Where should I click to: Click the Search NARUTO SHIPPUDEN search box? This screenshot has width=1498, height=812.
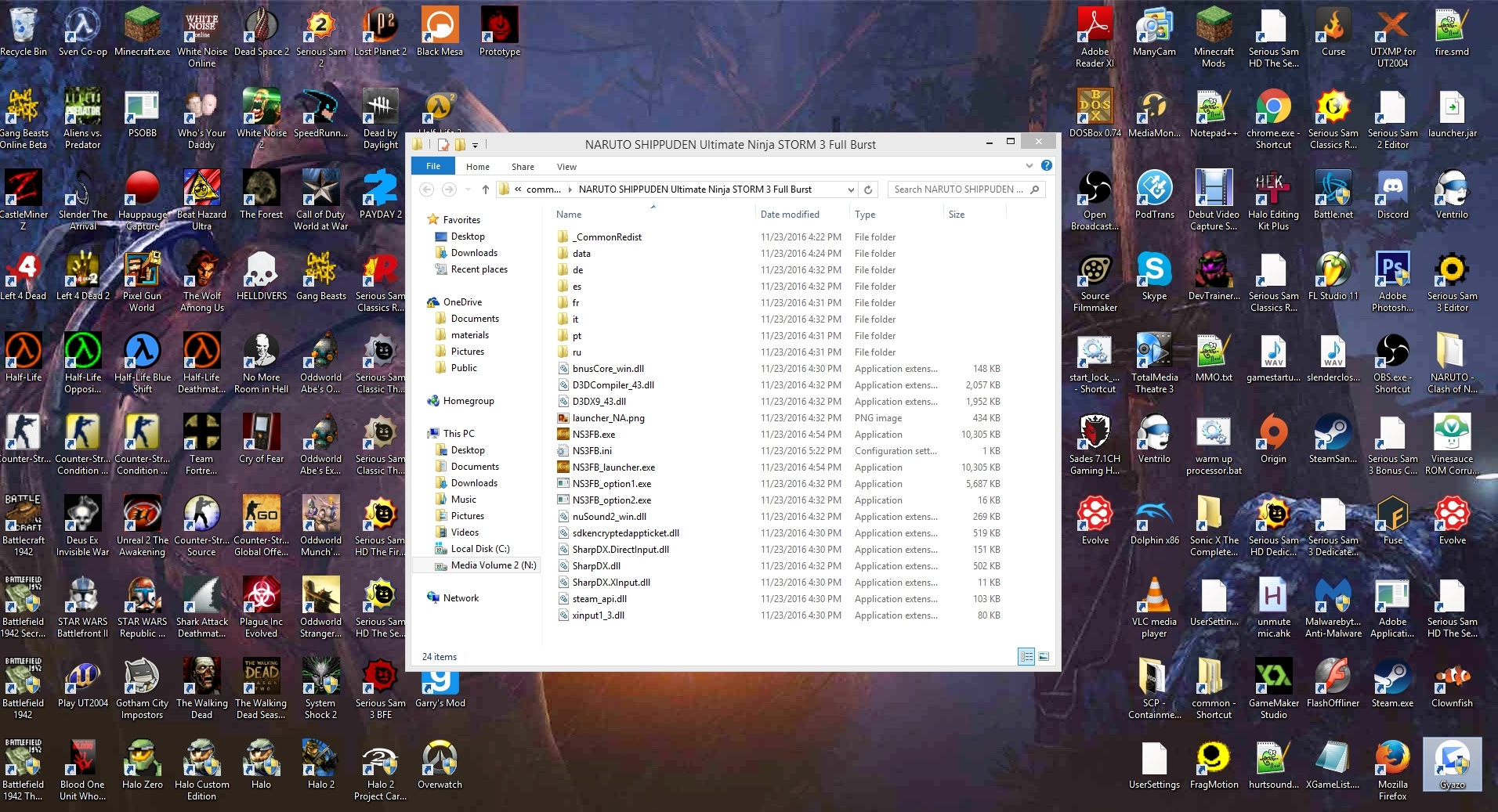[966, 189]
